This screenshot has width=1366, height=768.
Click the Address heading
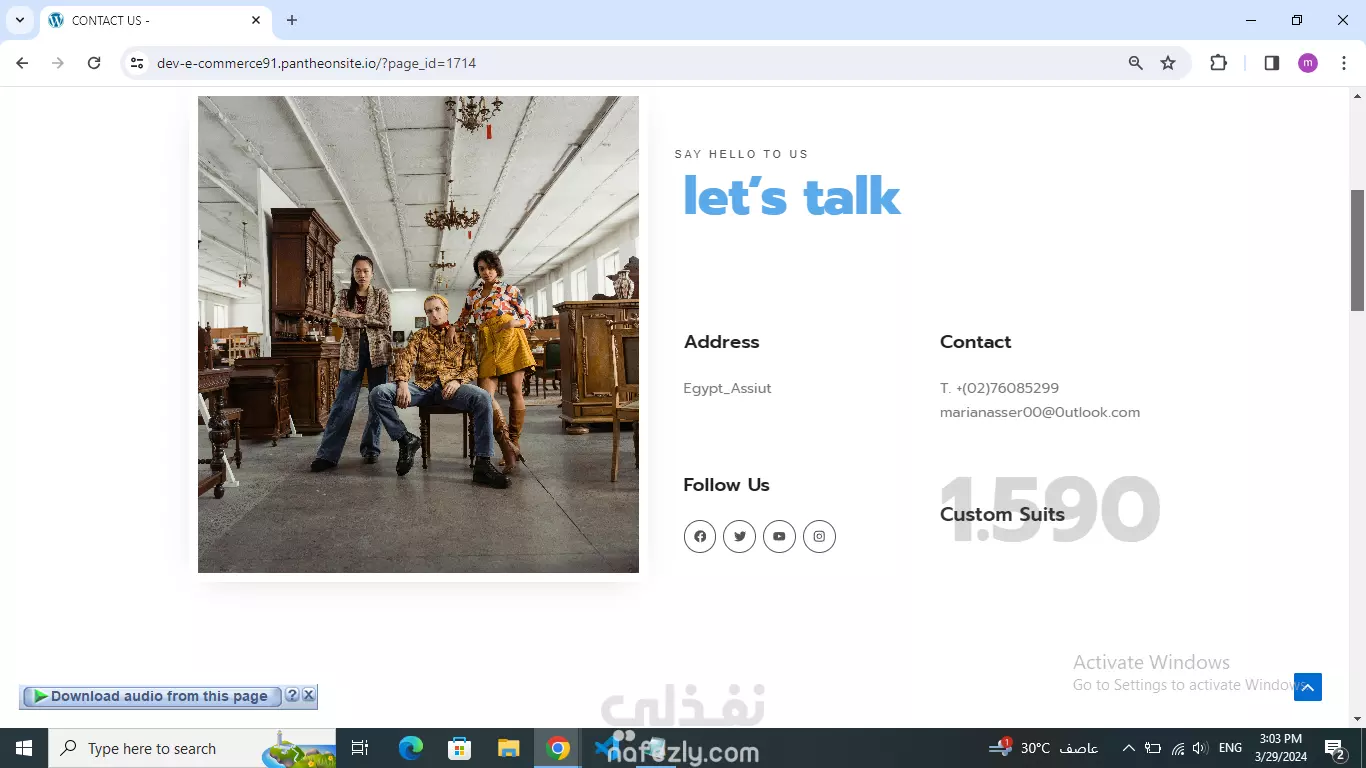721,342
